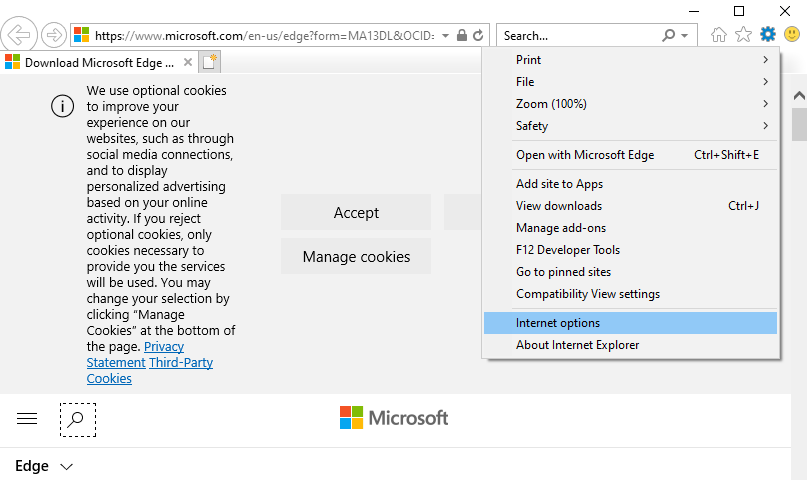The width and height of the screenshot is (807, 480).
Task: Select Add site to Apps
Action: pyautogui.click(x=630, y=184)
